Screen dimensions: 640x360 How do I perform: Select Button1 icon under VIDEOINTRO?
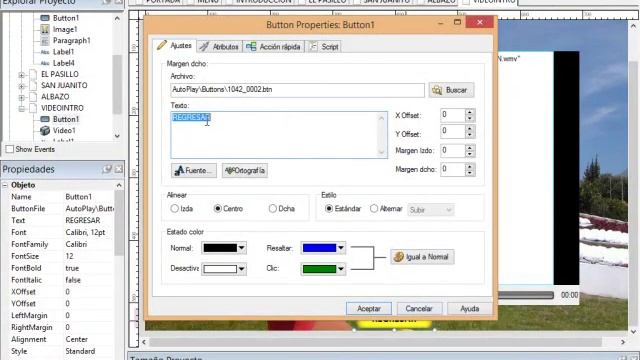click(45, 119)
